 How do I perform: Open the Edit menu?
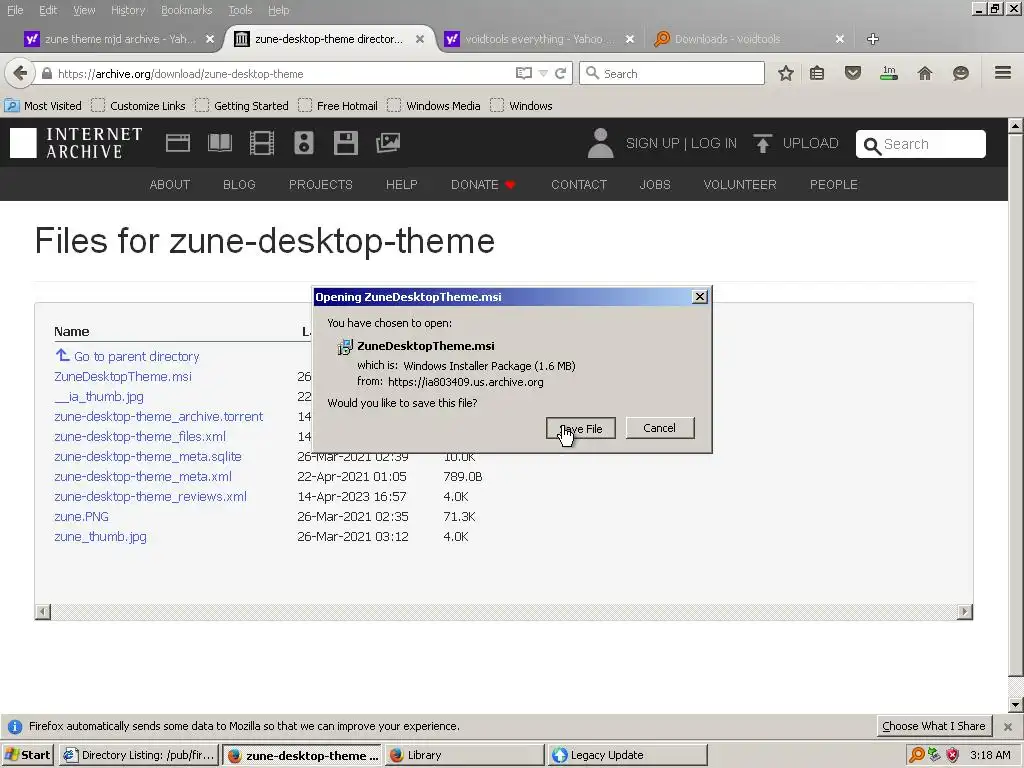coord(48,10)
